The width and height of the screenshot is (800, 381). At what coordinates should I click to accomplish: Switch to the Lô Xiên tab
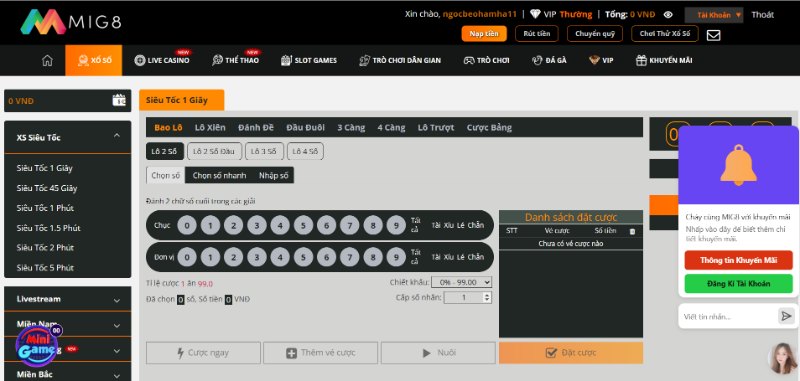coord(210,128)
